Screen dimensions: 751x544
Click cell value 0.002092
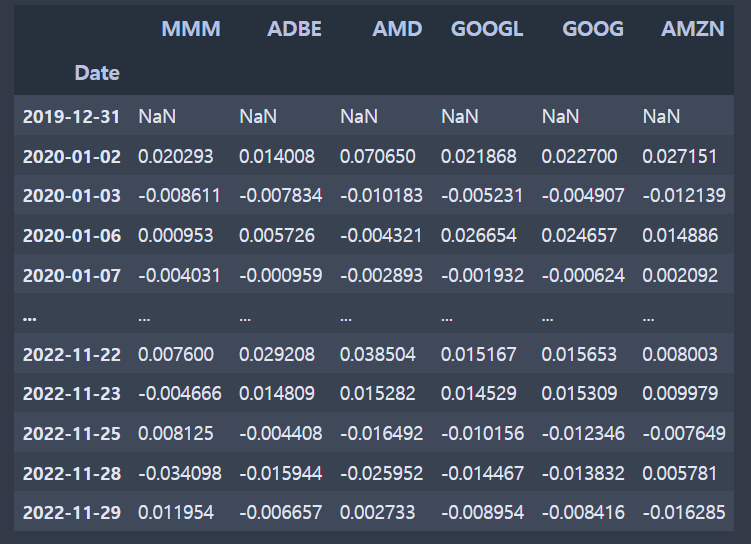[680, 275]
